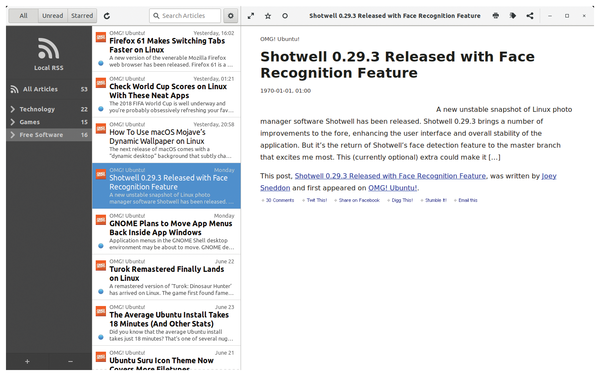Click feed icon beside Turok Remastered article
This screenshot has width=600, height=376.
101,265
